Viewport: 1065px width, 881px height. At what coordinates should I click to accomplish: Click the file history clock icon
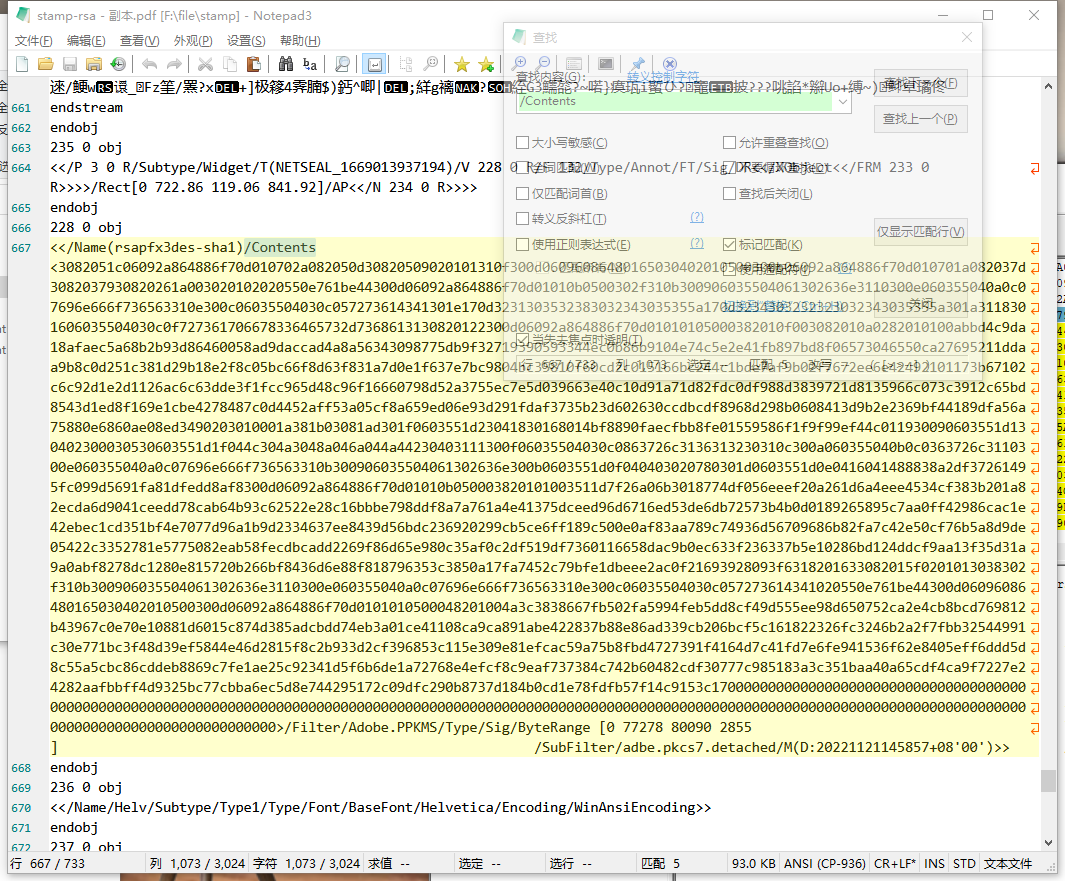(118, 65)
